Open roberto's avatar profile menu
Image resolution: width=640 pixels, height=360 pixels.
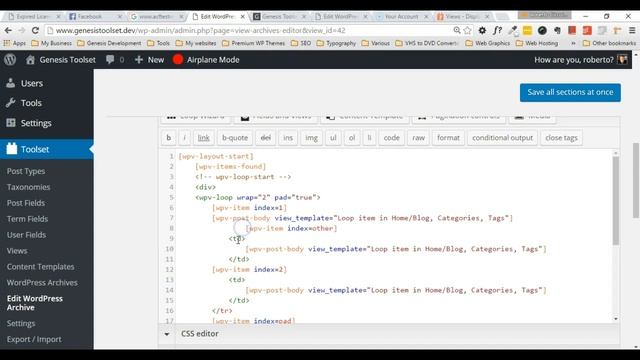pyautogui.click(x=622, y=60)
